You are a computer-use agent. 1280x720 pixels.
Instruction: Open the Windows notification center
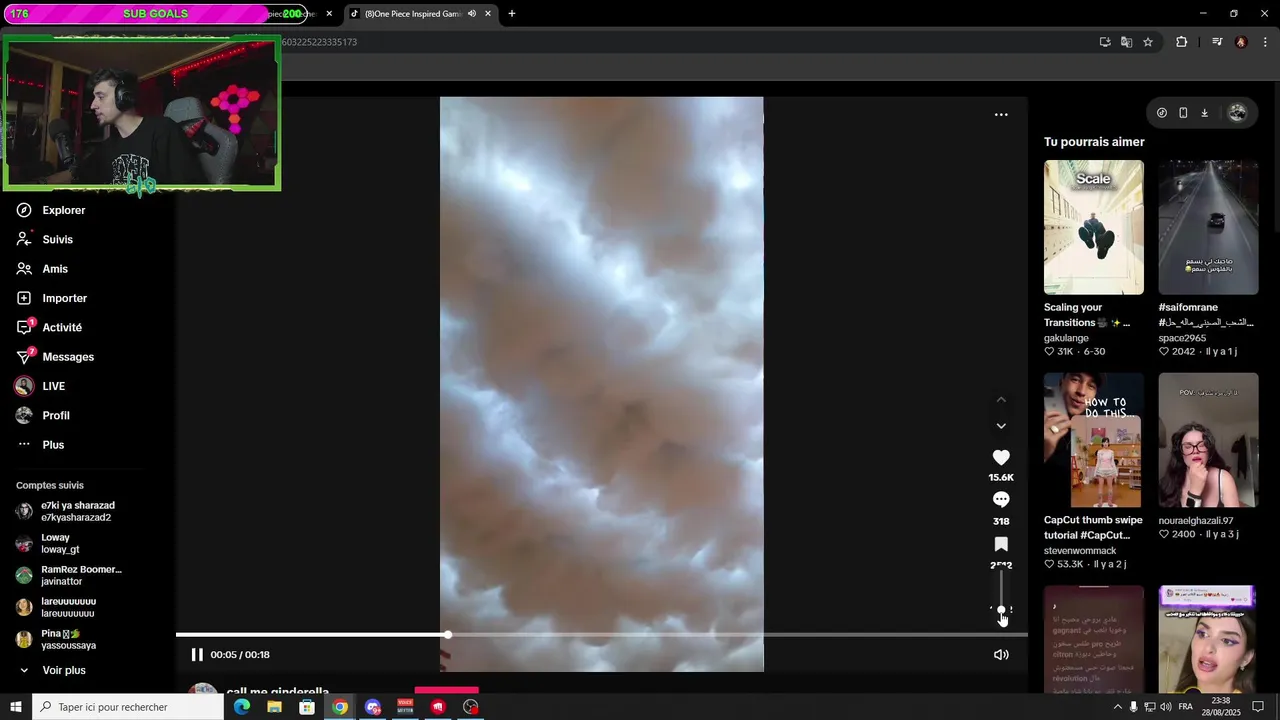1258,707
